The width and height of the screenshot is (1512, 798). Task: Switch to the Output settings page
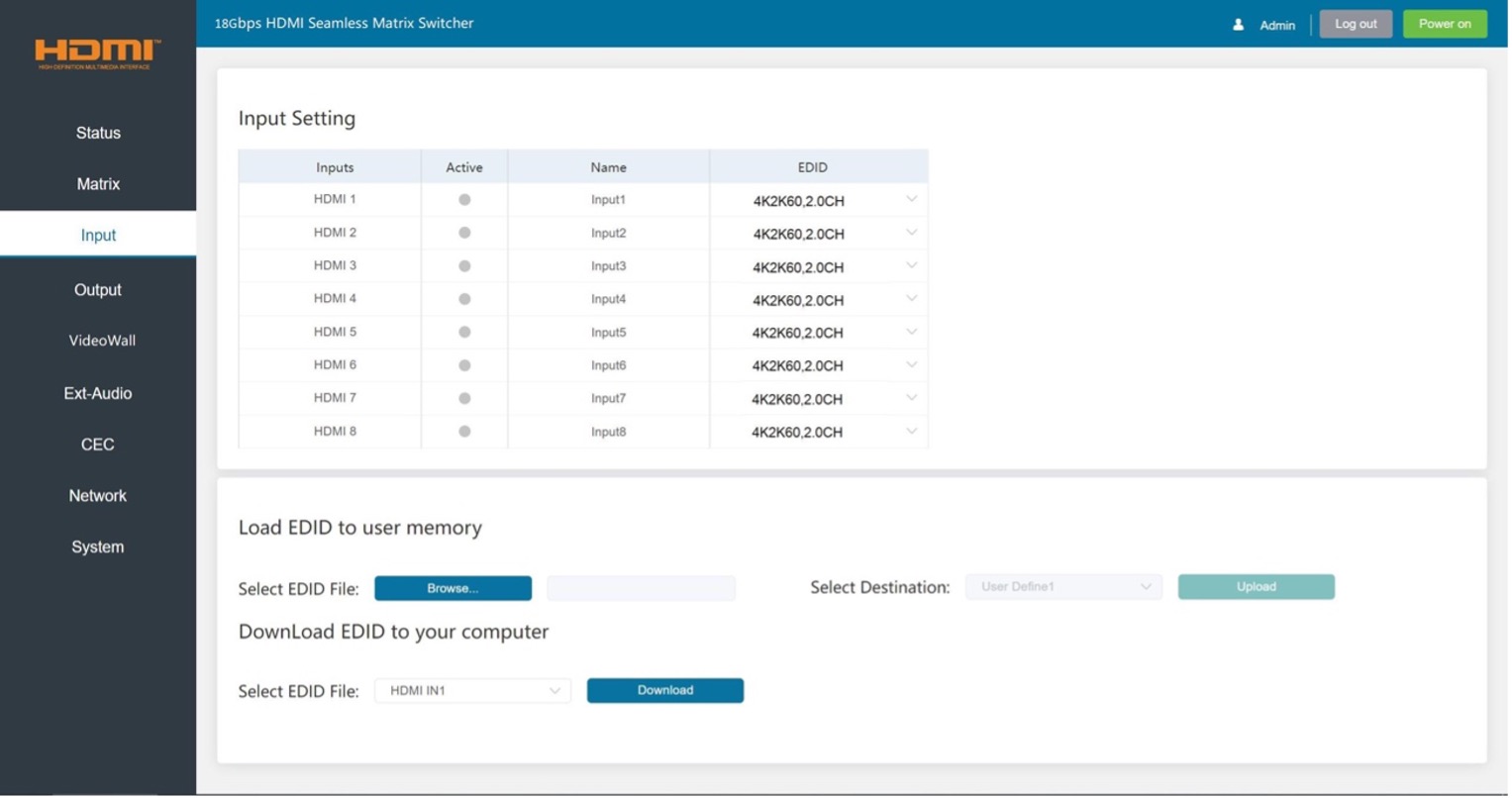pos(97,289)
